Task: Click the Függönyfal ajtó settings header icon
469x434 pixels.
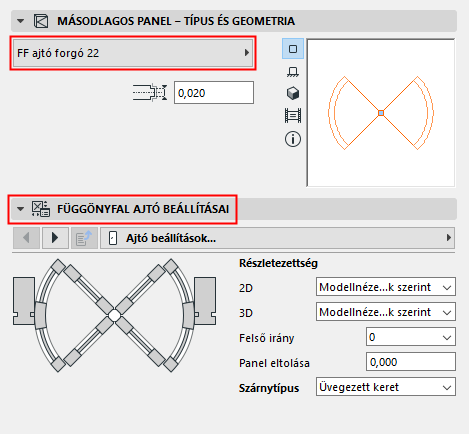Action: click(x=41, y=209)
